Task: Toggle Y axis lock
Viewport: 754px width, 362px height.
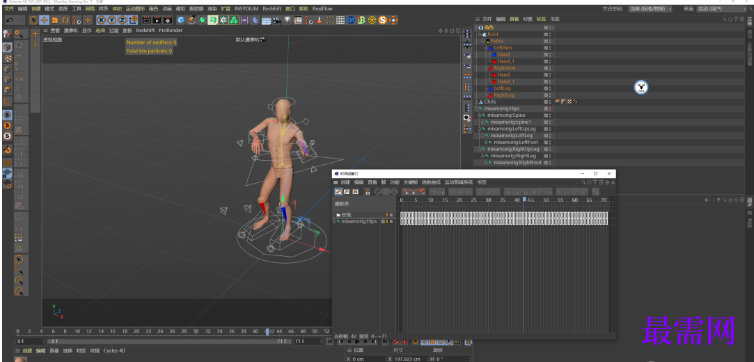Action: pyautogui.click(x=112, y=20)
